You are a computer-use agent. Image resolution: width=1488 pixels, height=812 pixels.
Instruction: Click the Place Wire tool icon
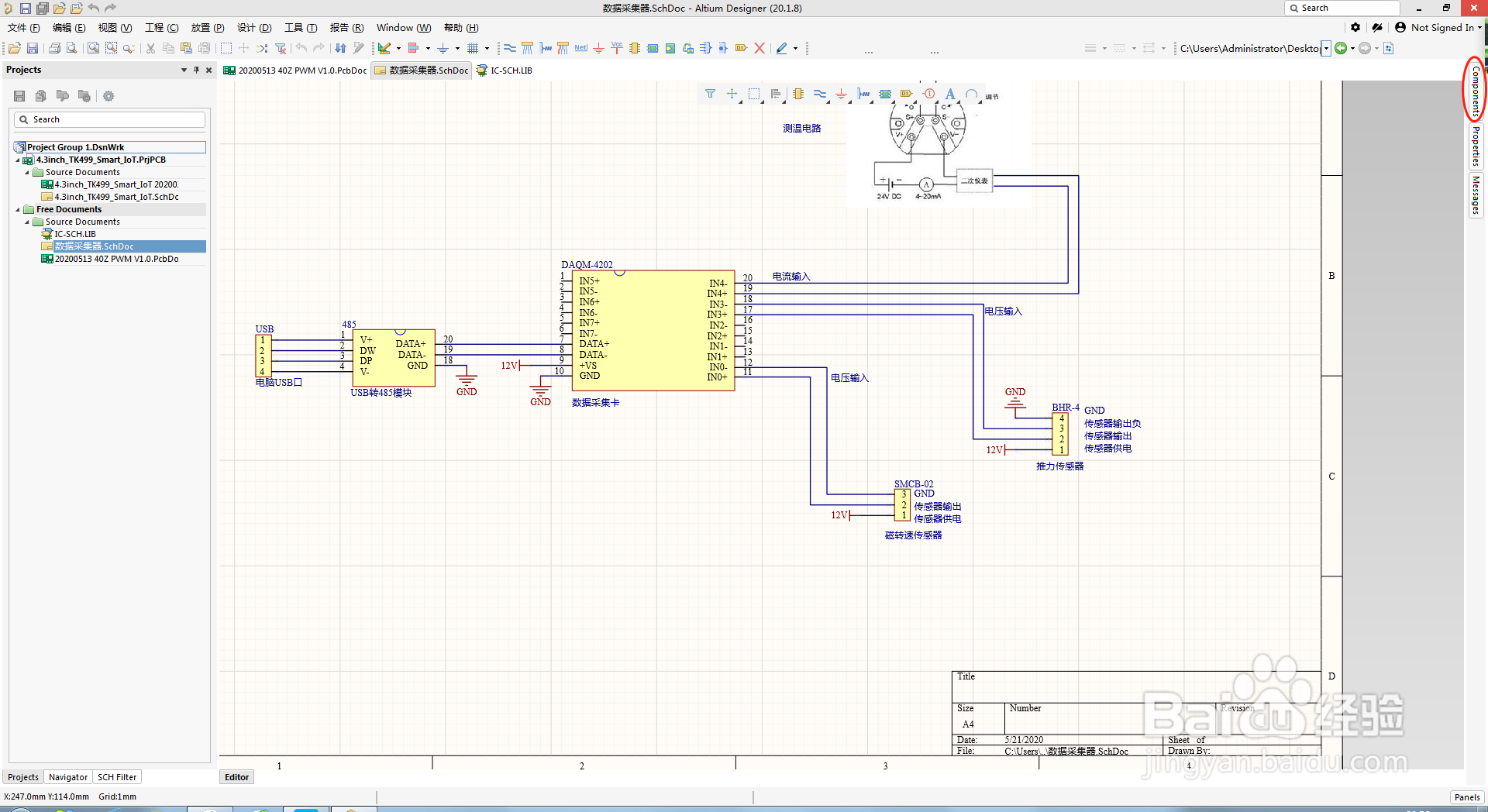[x=509, y=48]
